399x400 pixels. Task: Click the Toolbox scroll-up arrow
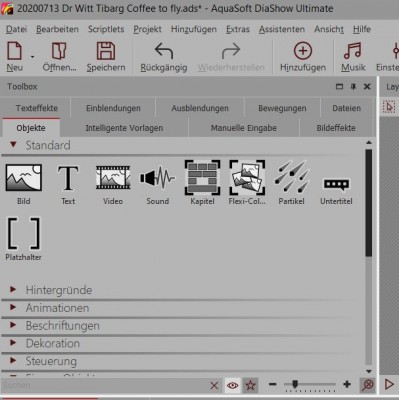[x=369, y=143]
